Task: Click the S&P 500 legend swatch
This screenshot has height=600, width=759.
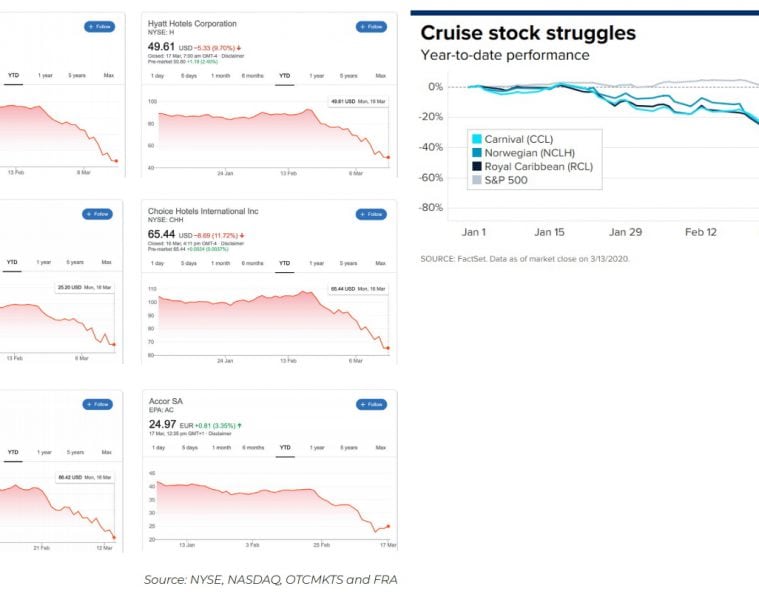Action: pos(478,181)
